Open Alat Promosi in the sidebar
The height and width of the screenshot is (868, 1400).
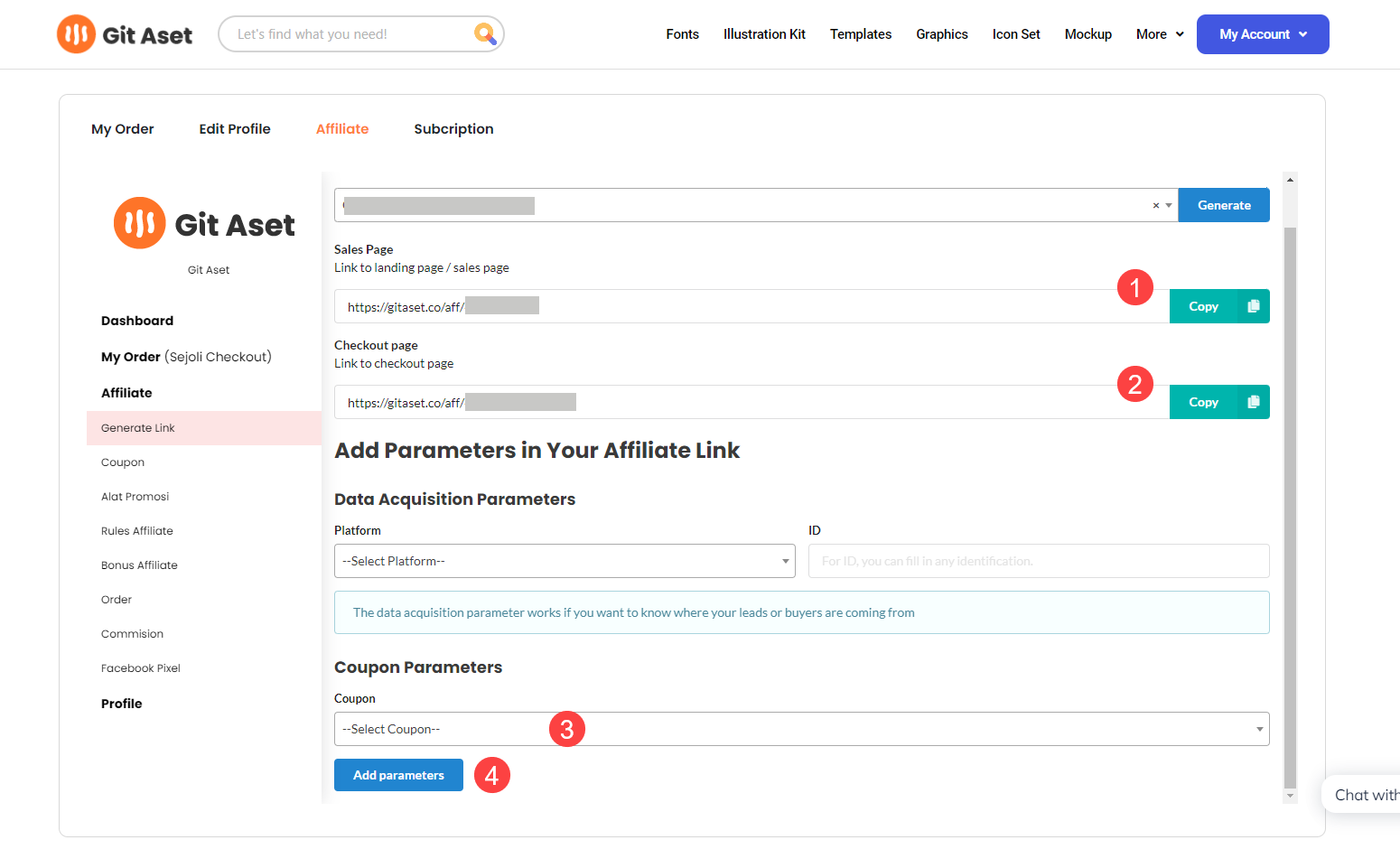pos(135,497)
